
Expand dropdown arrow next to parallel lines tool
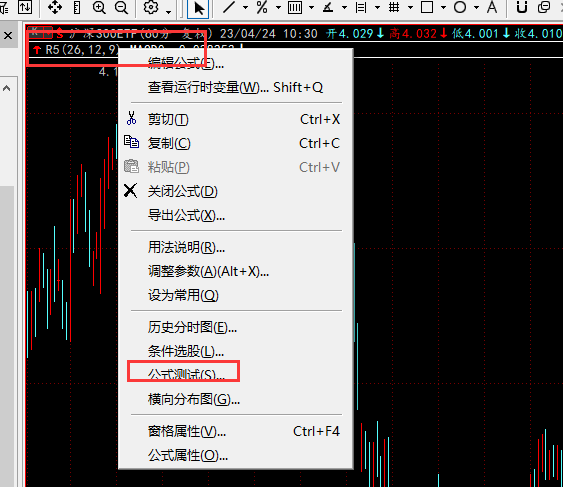pyautogui.click(x=377, y=8)
